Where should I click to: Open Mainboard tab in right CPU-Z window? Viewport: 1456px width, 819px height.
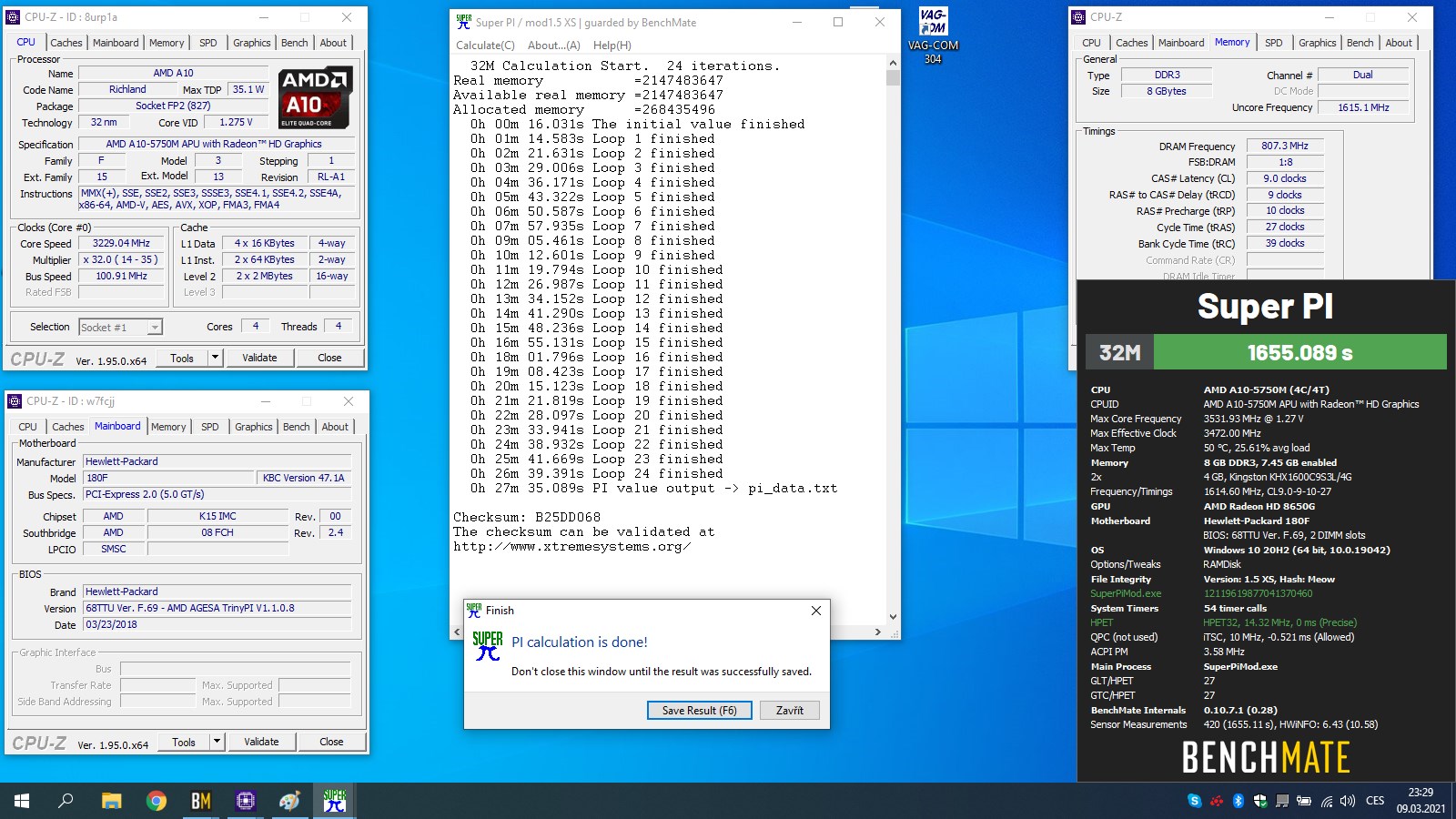(x=1181, y=43)
